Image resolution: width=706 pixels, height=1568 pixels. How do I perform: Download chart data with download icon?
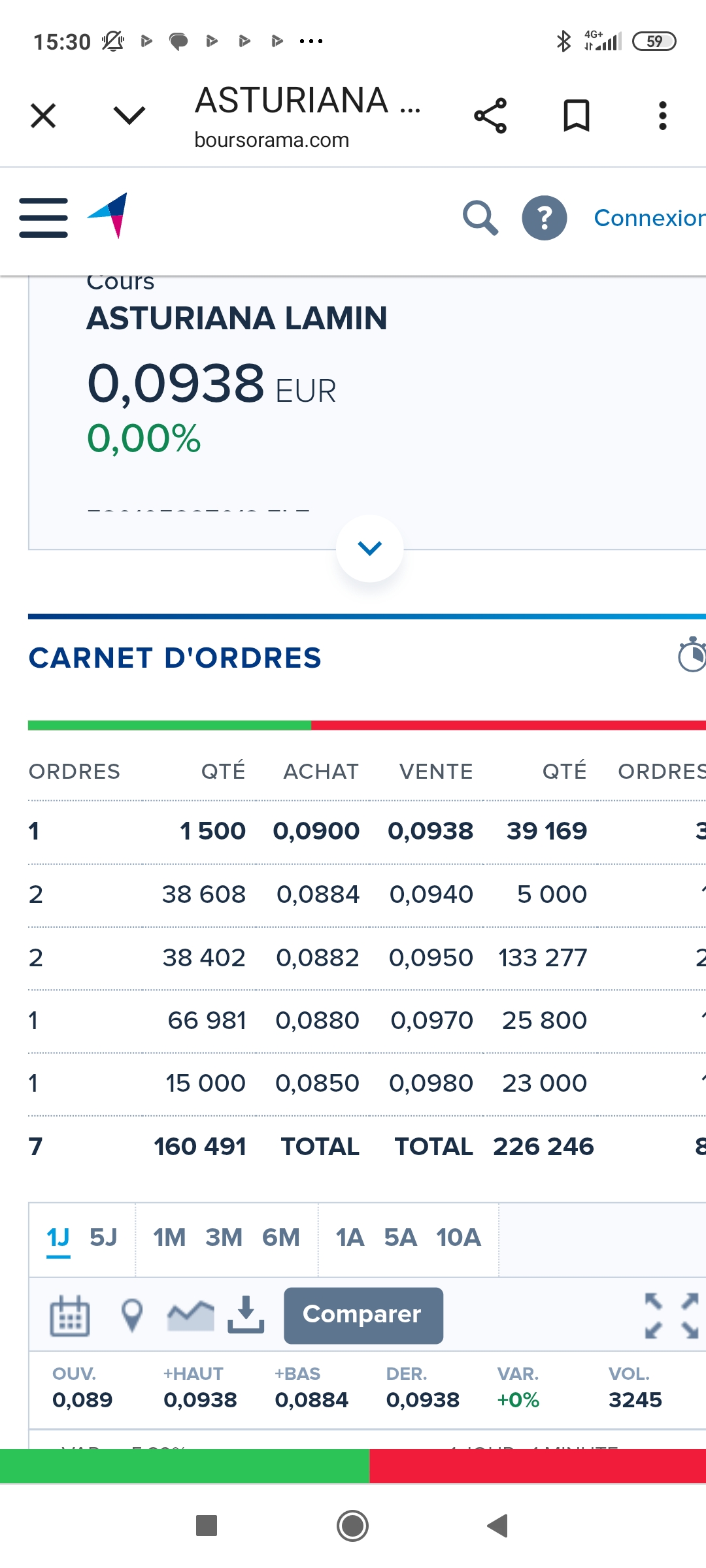pos(246,1314)
